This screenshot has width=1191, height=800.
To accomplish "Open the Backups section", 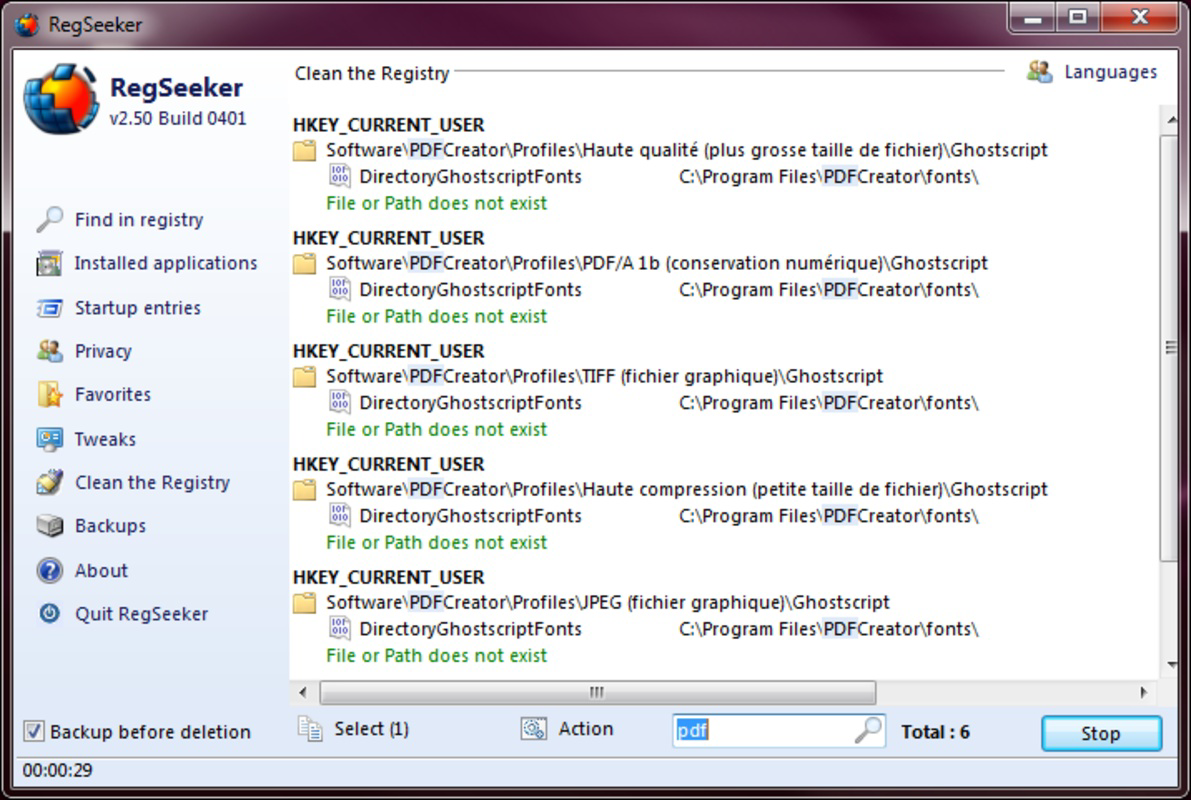I will click(x=110, y=526).
